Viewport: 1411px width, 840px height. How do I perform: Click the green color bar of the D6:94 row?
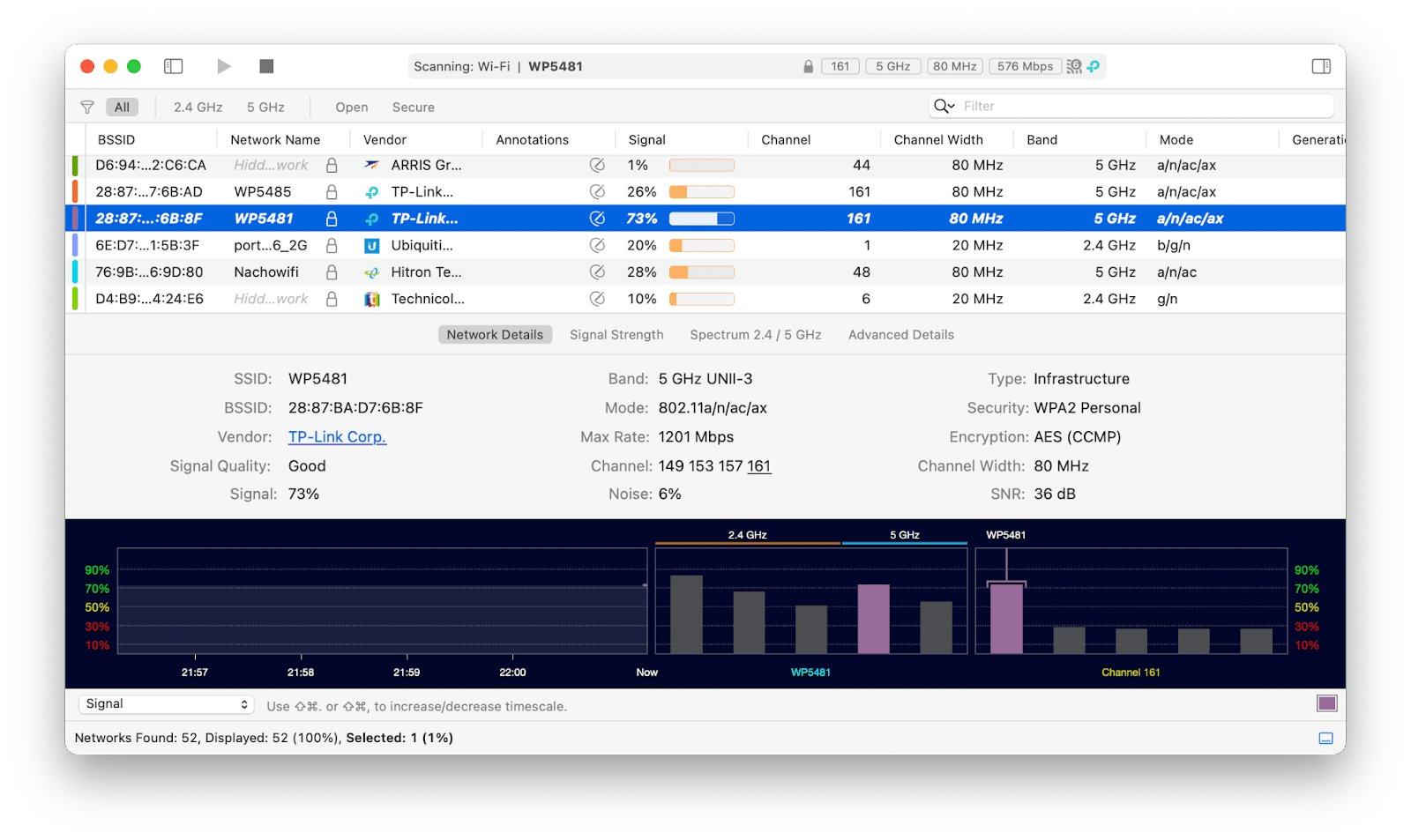[x=75, y=166]
